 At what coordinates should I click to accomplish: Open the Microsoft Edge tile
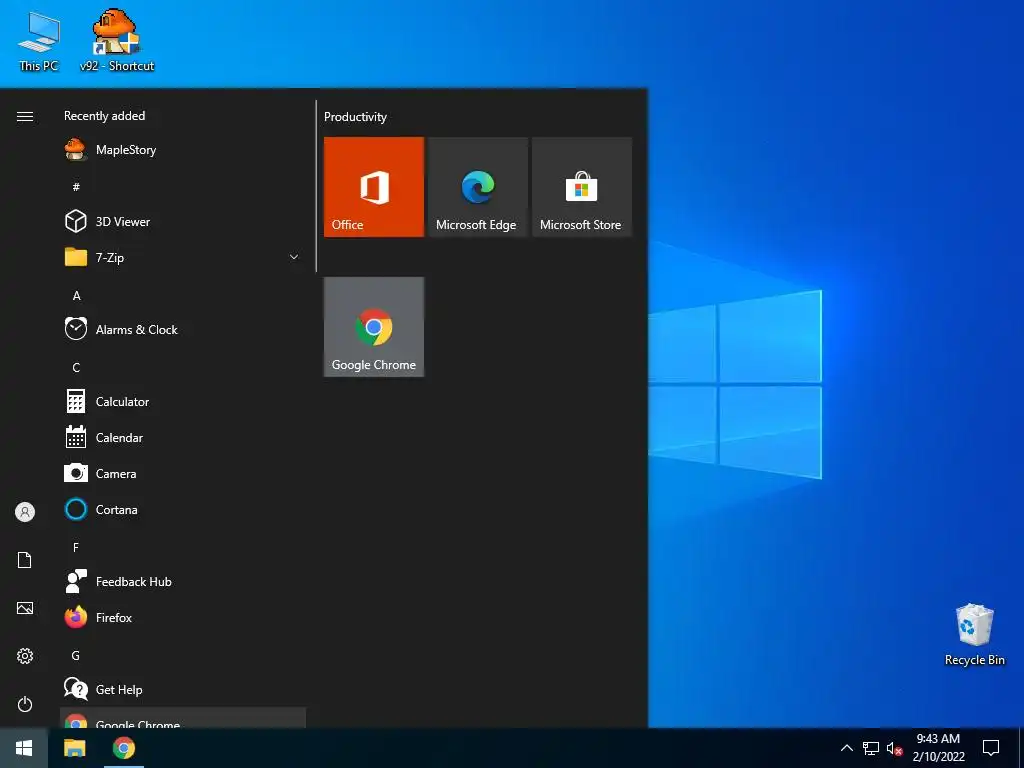point(477,187)
